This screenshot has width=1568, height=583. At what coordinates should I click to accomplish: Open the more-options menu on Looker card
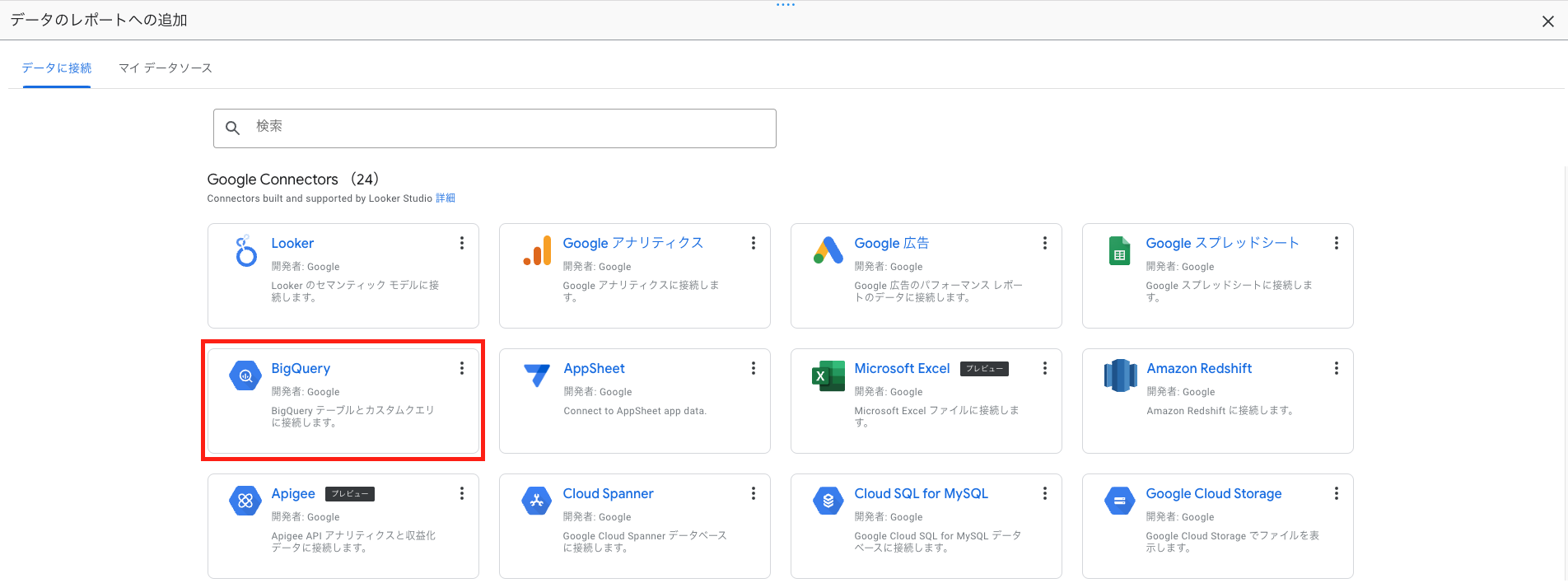pyautogui.click(x=462, y=243)
